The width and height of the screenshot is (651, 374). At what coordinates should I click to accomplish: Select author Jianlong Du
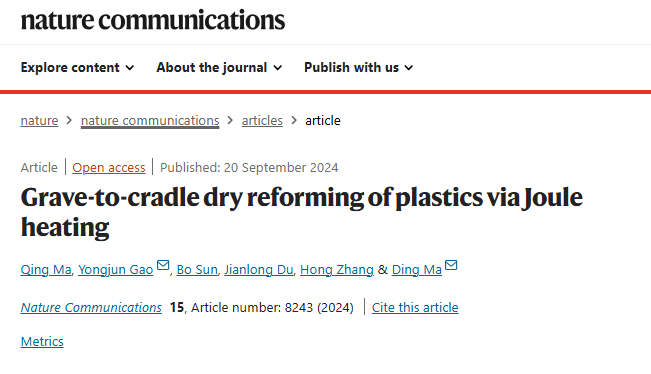pyautogui.click(x=259, y=269)
